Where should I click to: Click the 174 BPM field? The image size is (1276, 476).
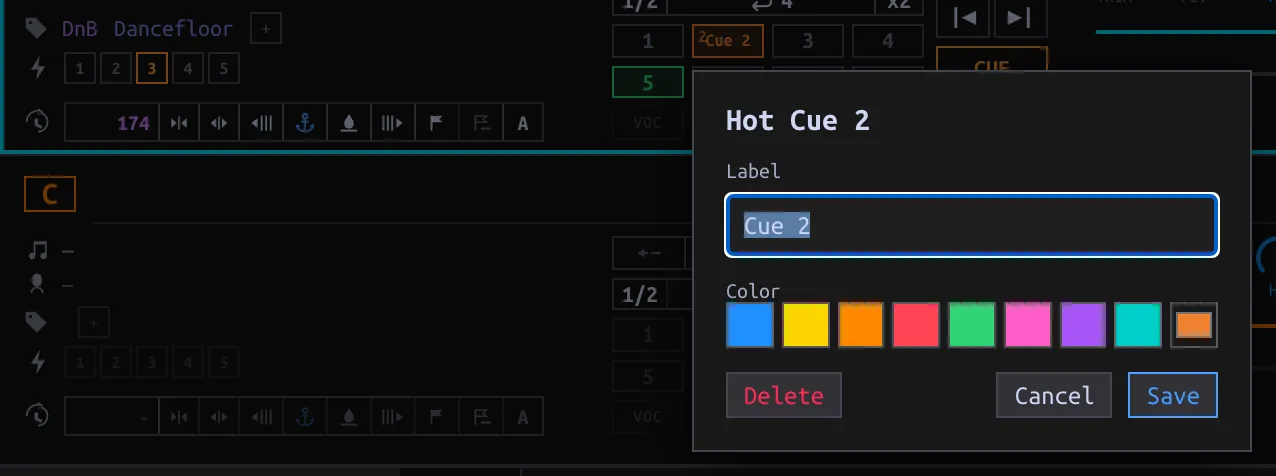113,123
